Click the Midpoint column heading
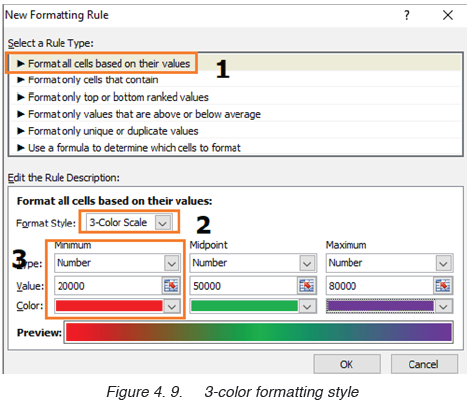 click(208, 245)
